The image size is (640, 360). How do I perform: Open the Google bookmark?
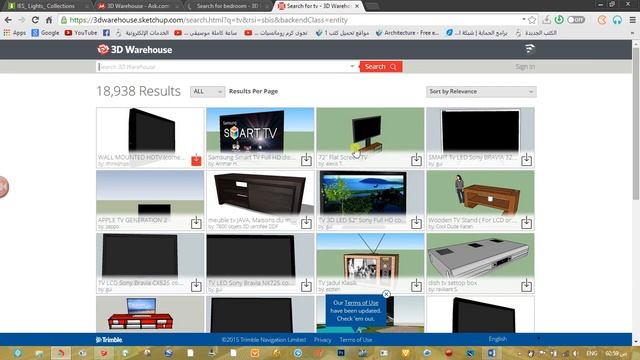[x=45, y=33]
